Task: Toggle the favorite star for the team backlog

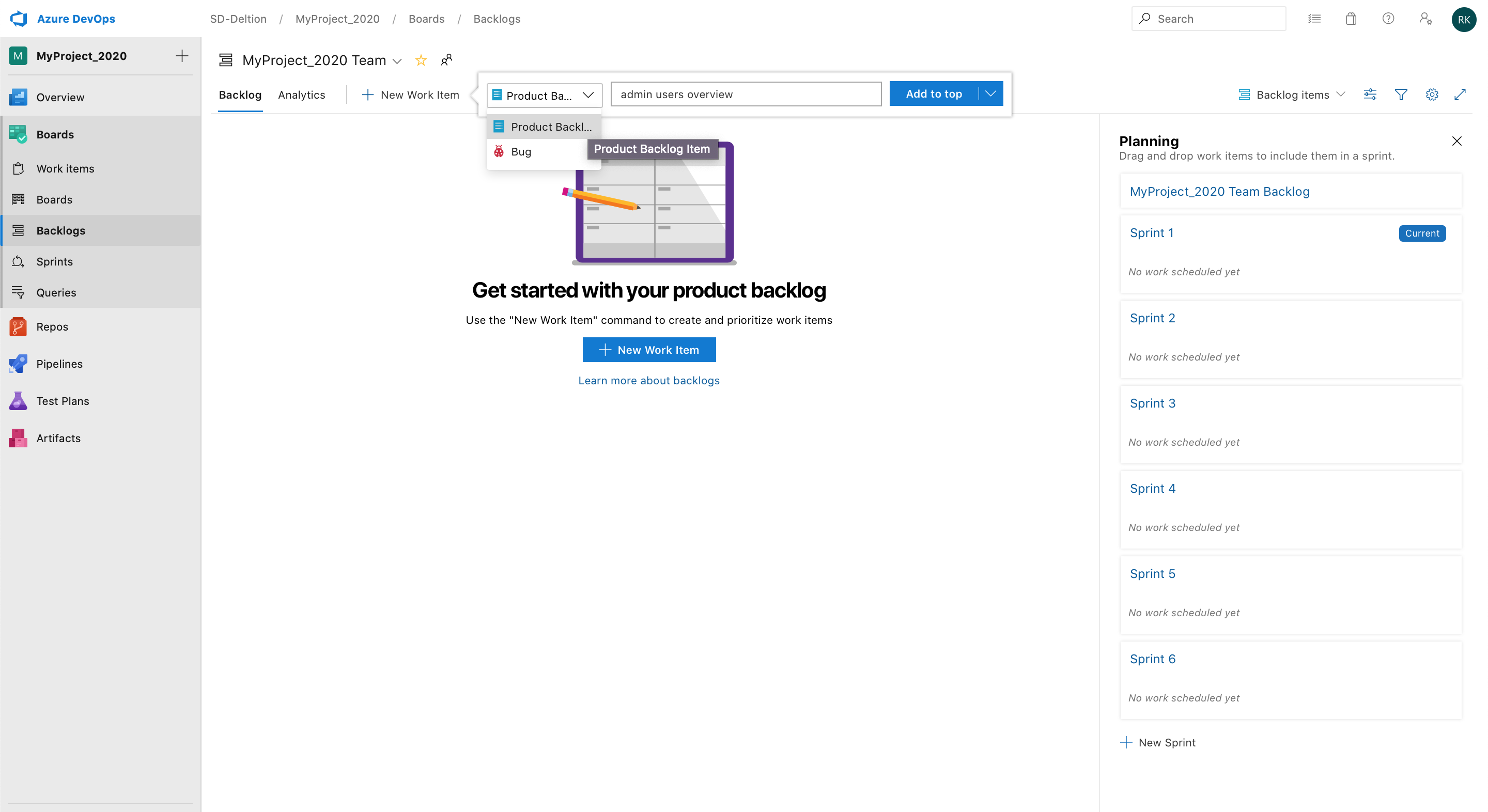Action: click(421, 60)
